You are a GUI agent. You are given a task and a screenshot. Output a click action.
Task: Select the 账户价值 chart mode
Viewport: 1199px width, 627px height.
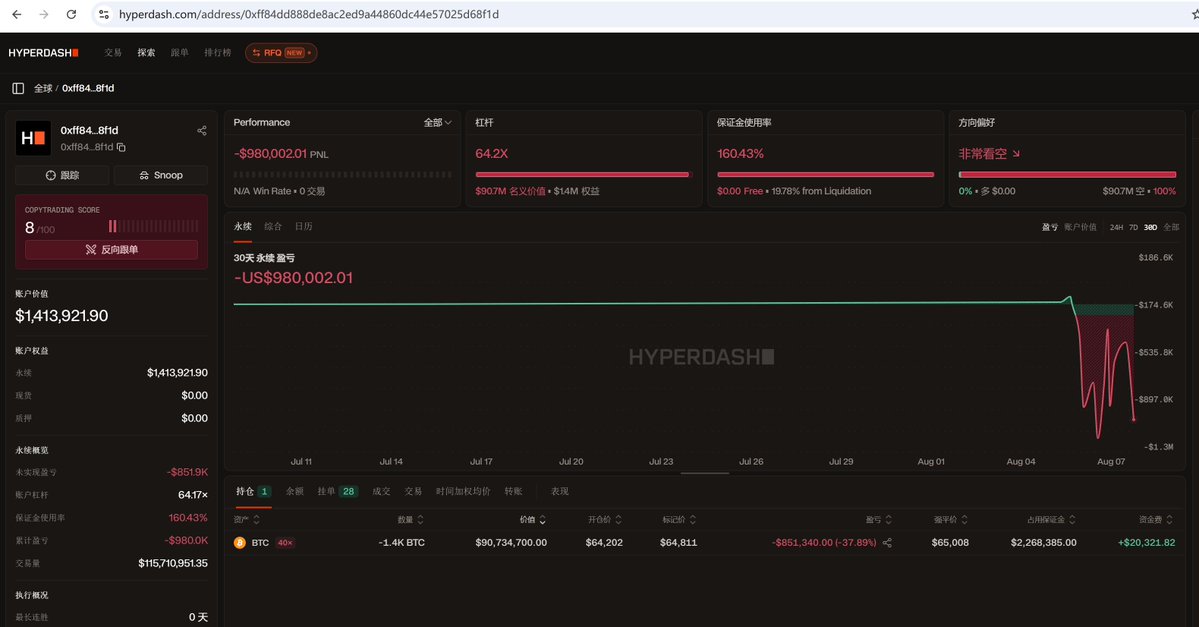pyautogui.click(x=1080, y=227)
